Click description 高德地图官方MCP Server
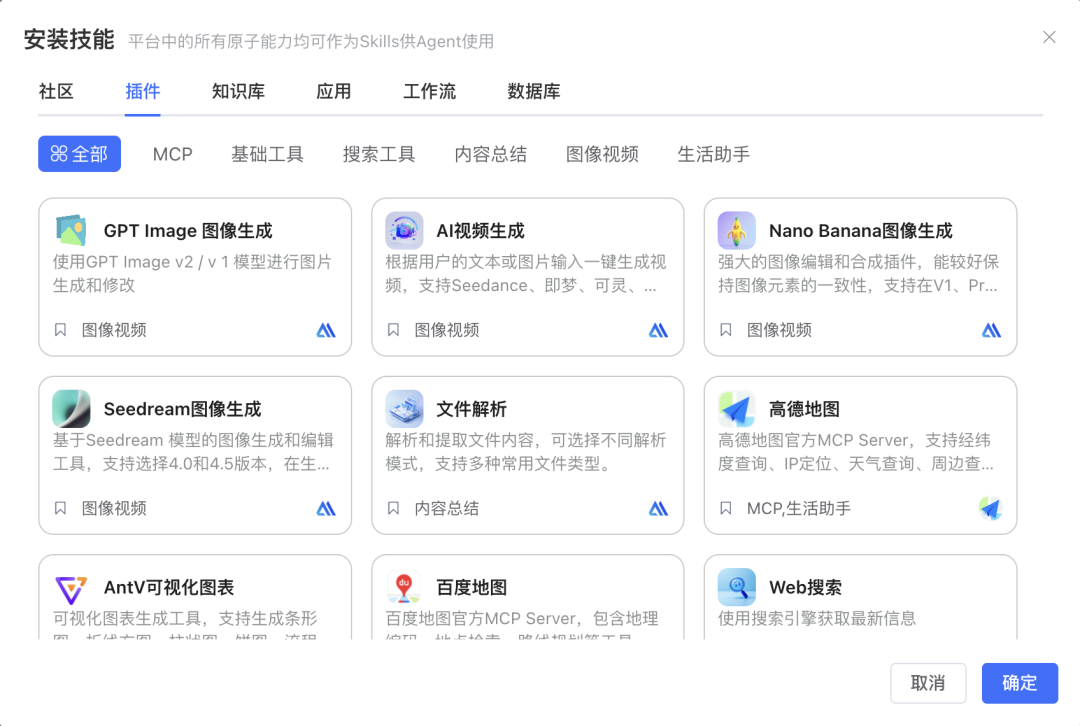The width and height of the screenshot is (1080, 726). point(855,452)
